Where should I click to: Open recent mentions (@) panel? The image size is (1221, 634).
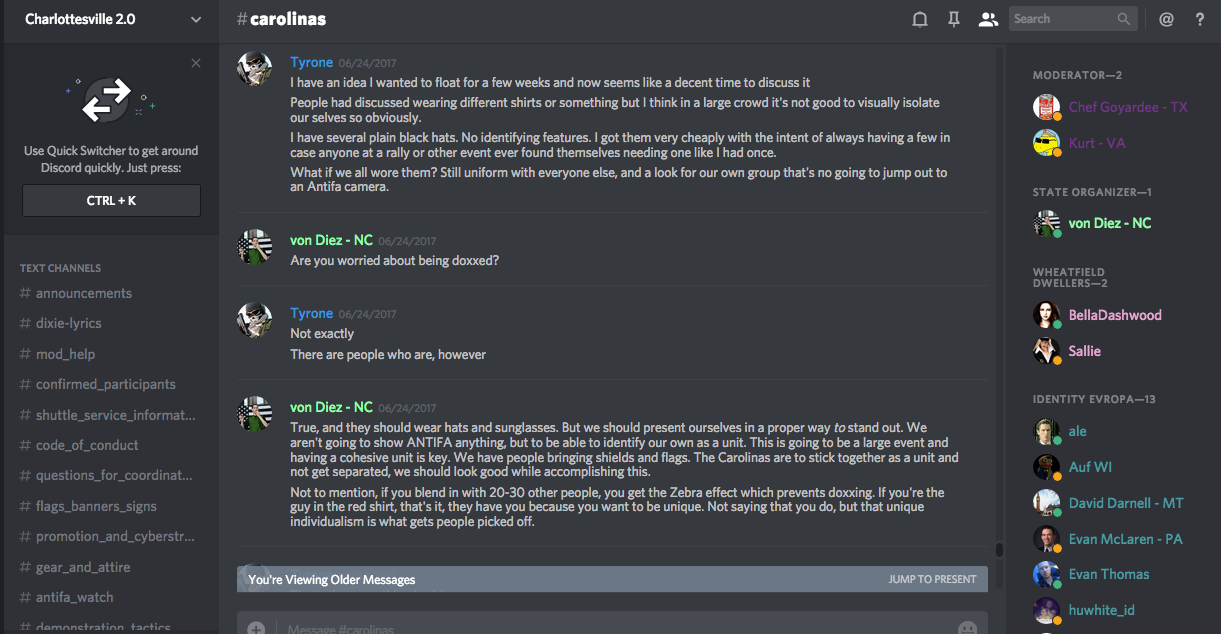1166,19
